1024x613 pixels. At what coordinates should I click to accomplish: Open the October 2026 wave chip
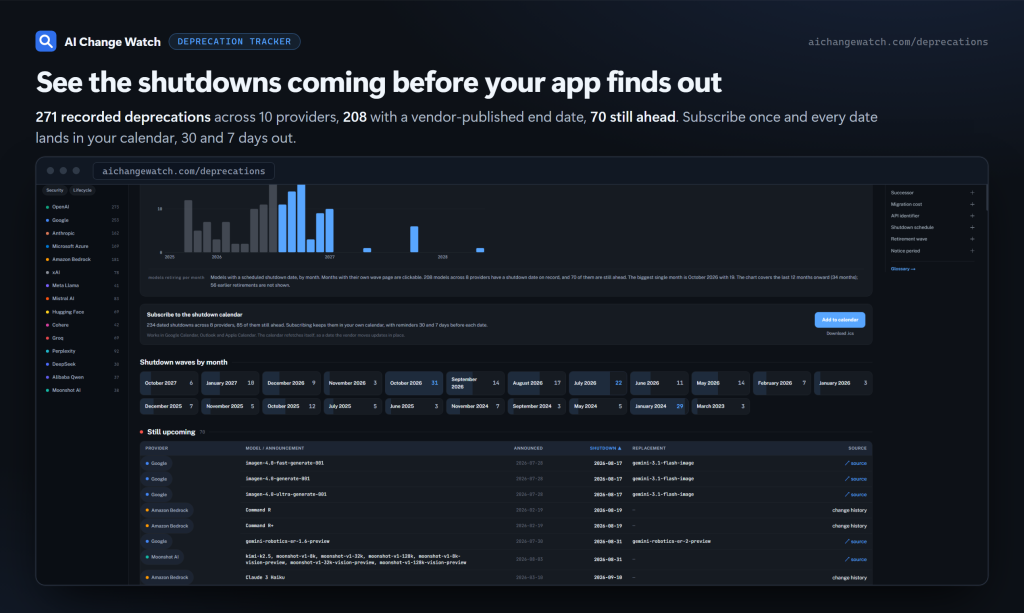click(414, 383)
